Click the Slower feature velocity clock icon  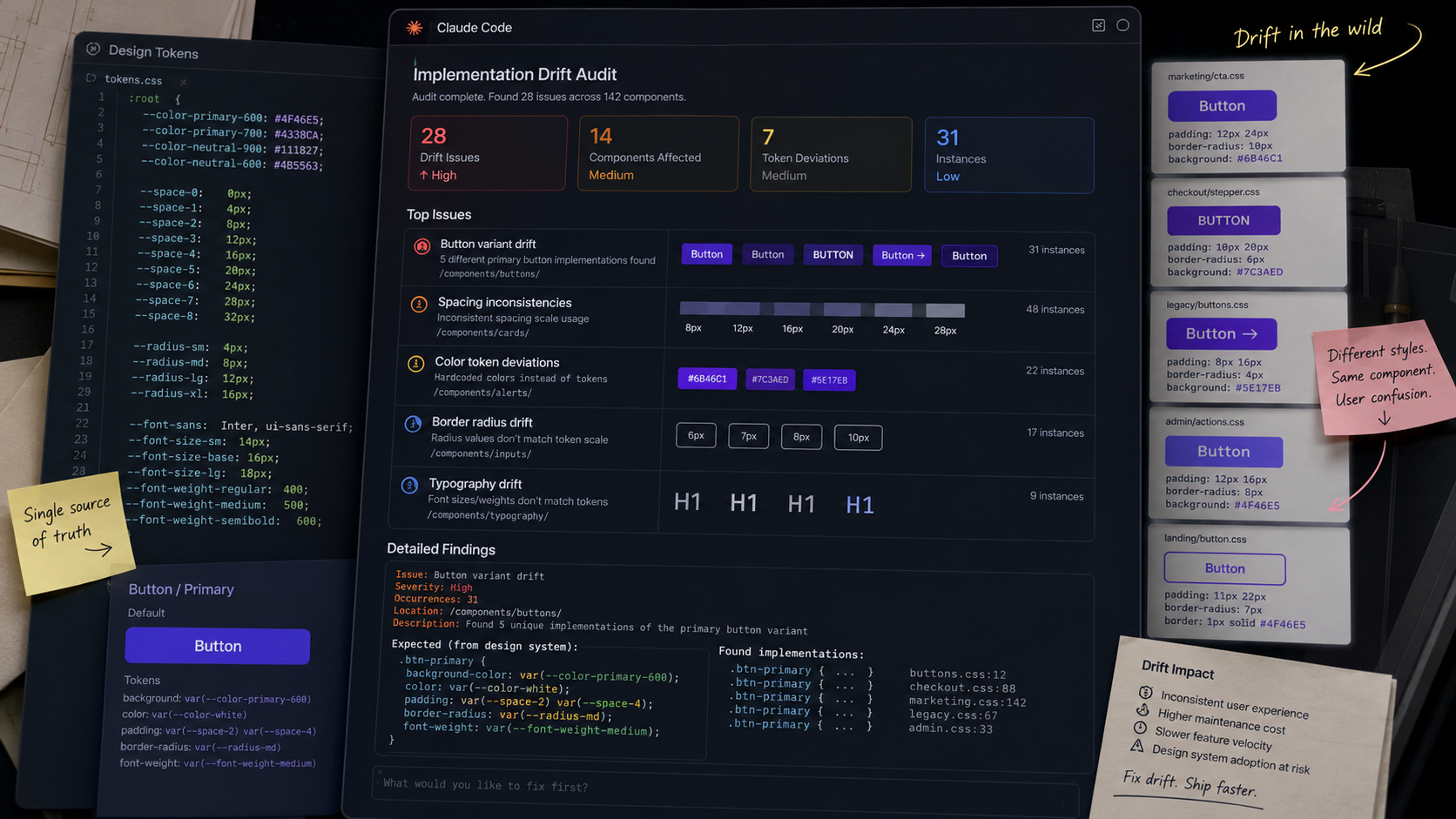(1140, 727)
